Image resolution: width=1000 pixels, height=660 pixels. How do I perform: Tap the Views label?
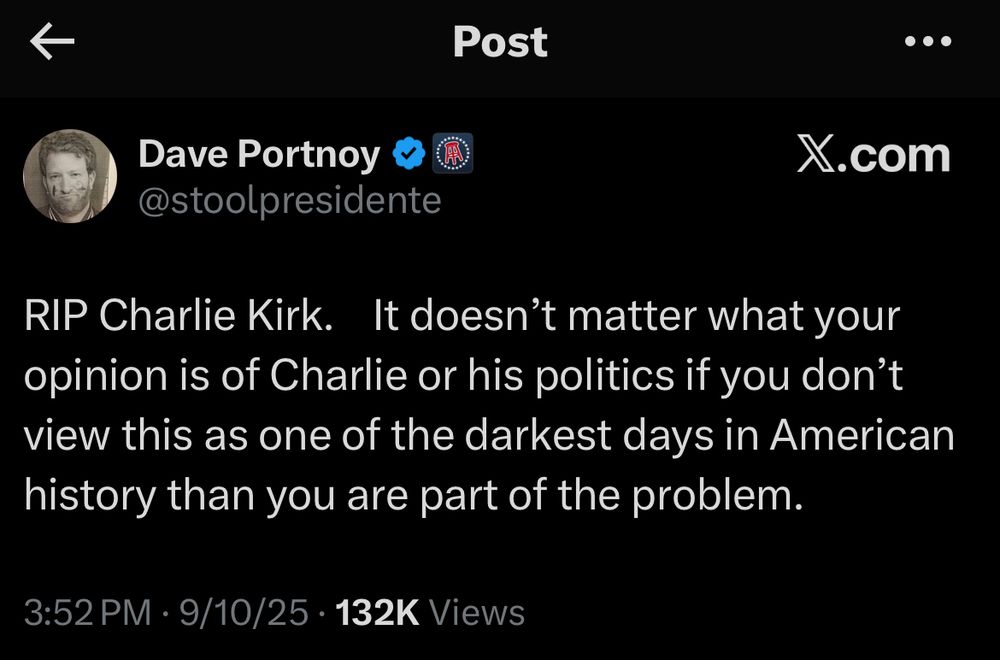pos(482,611)
